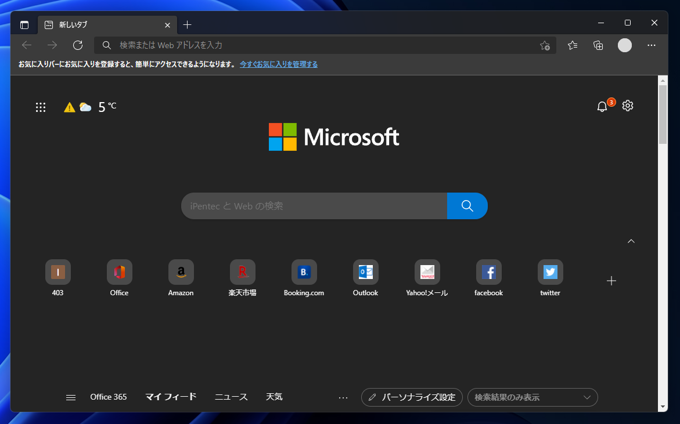The width and height of the screenshot is (680, 424).
Task: Open the Office quick link tile
Action: (119, 278)
